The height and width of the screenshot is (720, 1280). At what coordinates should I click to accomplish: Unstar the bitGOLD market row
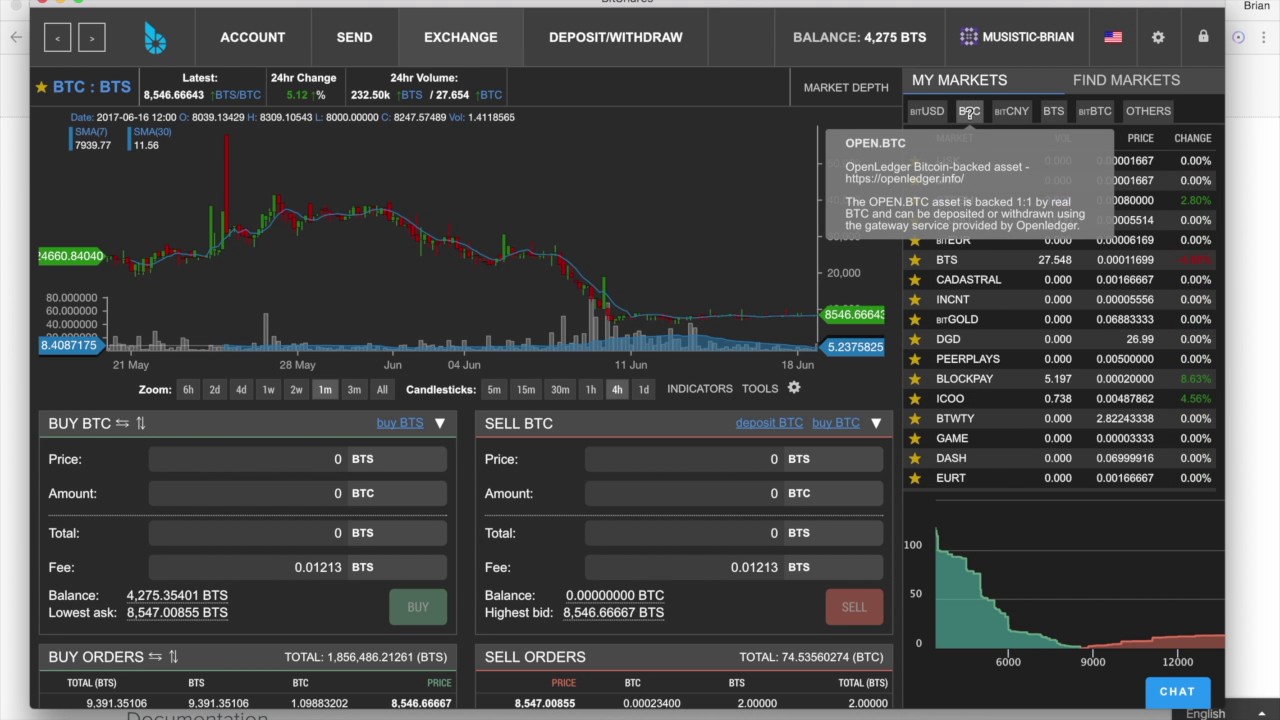[x=915, y=319]
